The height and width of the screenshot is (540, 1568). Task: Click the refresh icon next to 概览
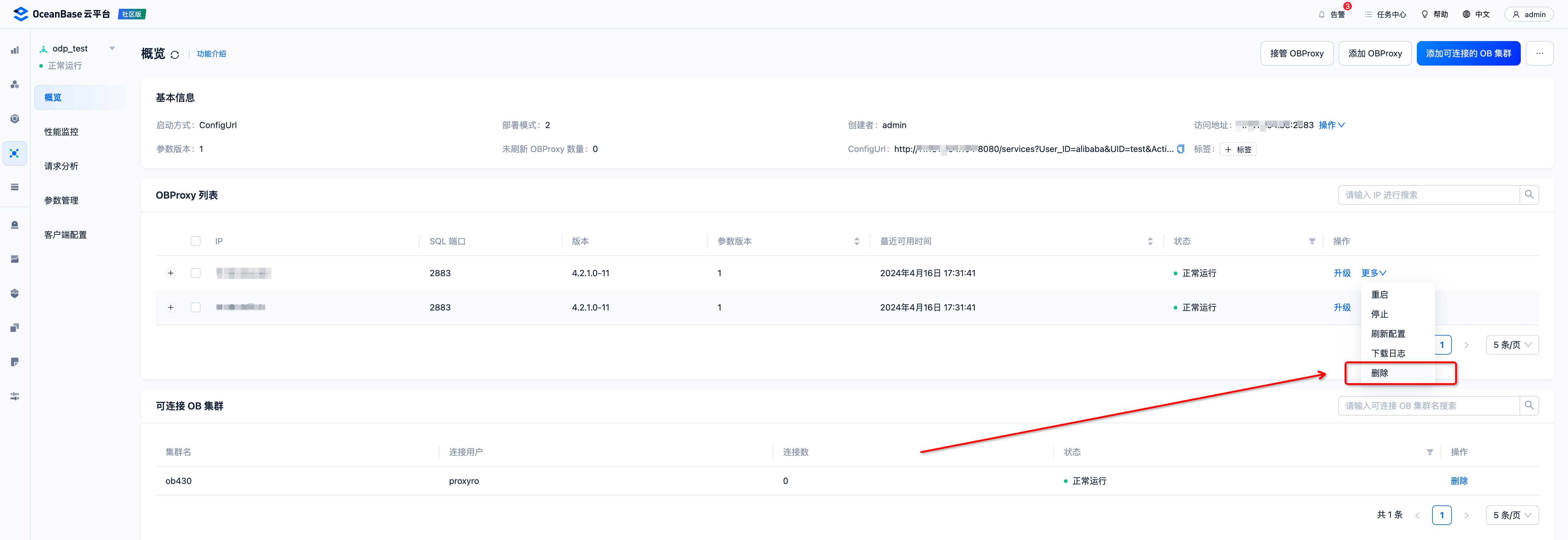[175, 55]
